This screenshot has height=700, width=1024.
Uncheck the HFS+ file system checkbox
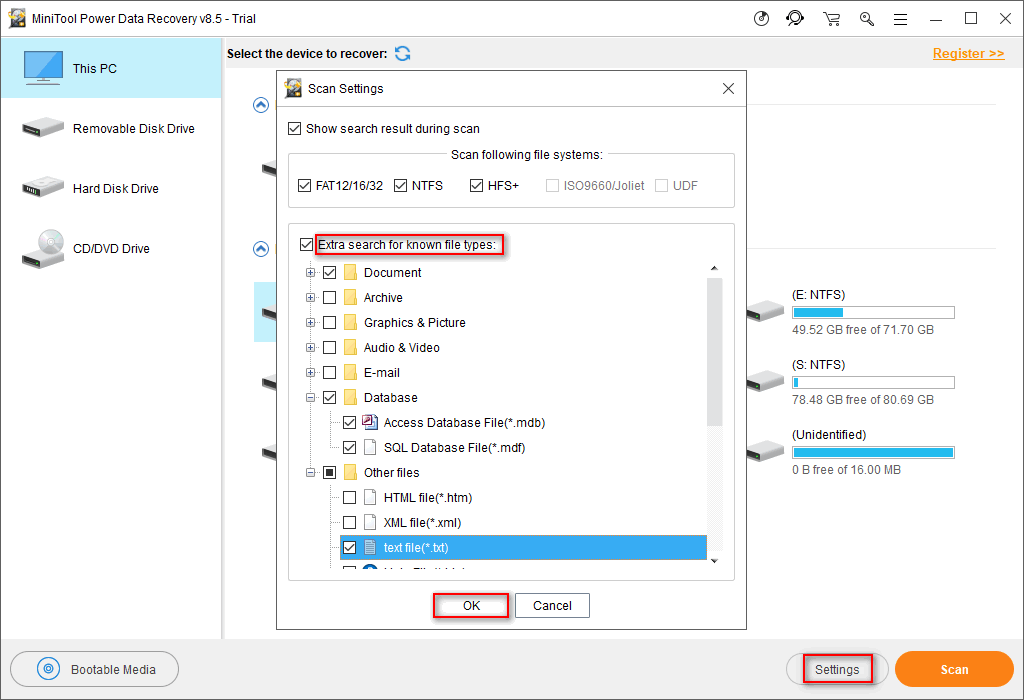[476, 185]
